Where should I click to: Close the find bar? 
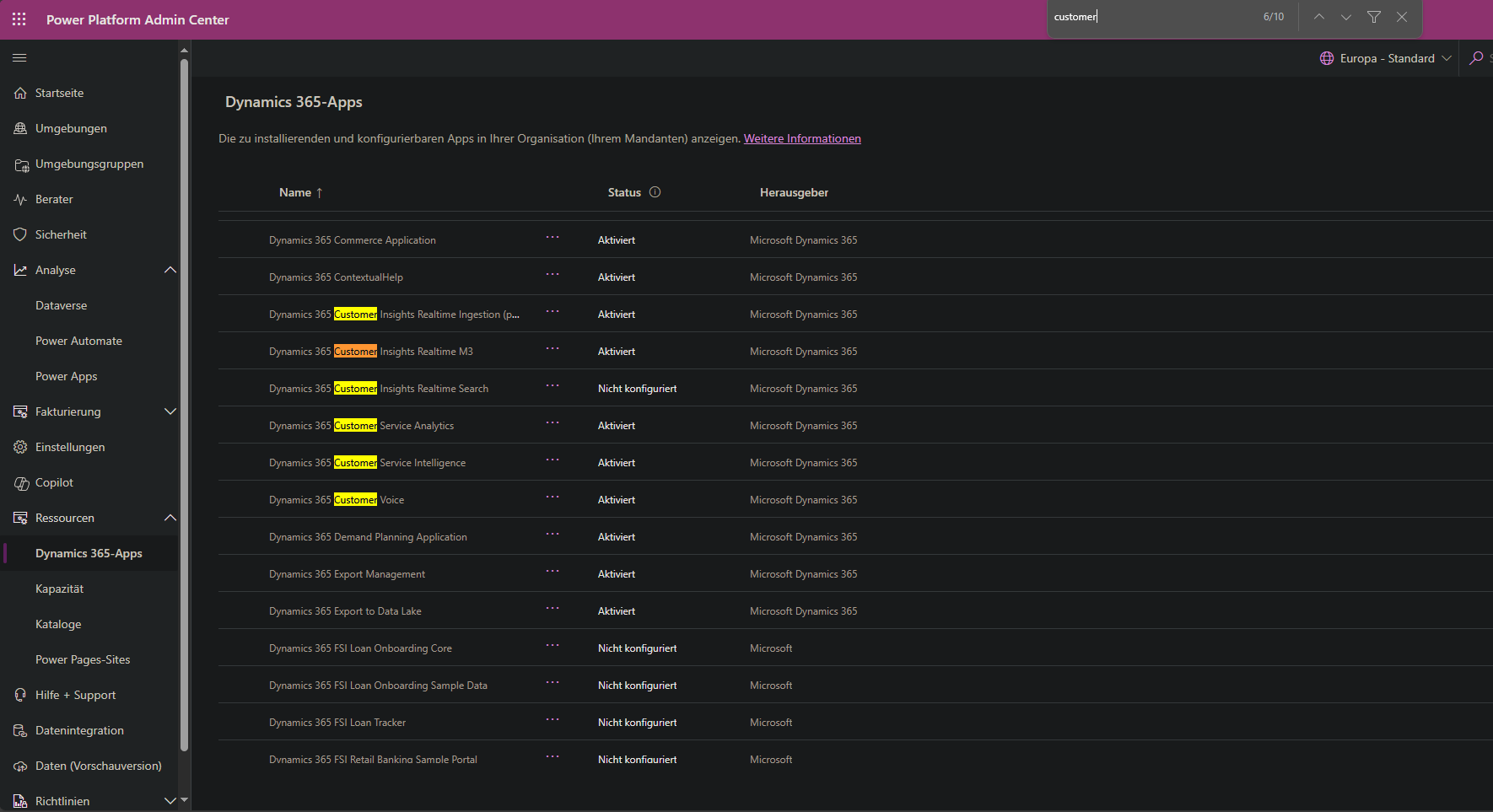[x=1402, y=17]
